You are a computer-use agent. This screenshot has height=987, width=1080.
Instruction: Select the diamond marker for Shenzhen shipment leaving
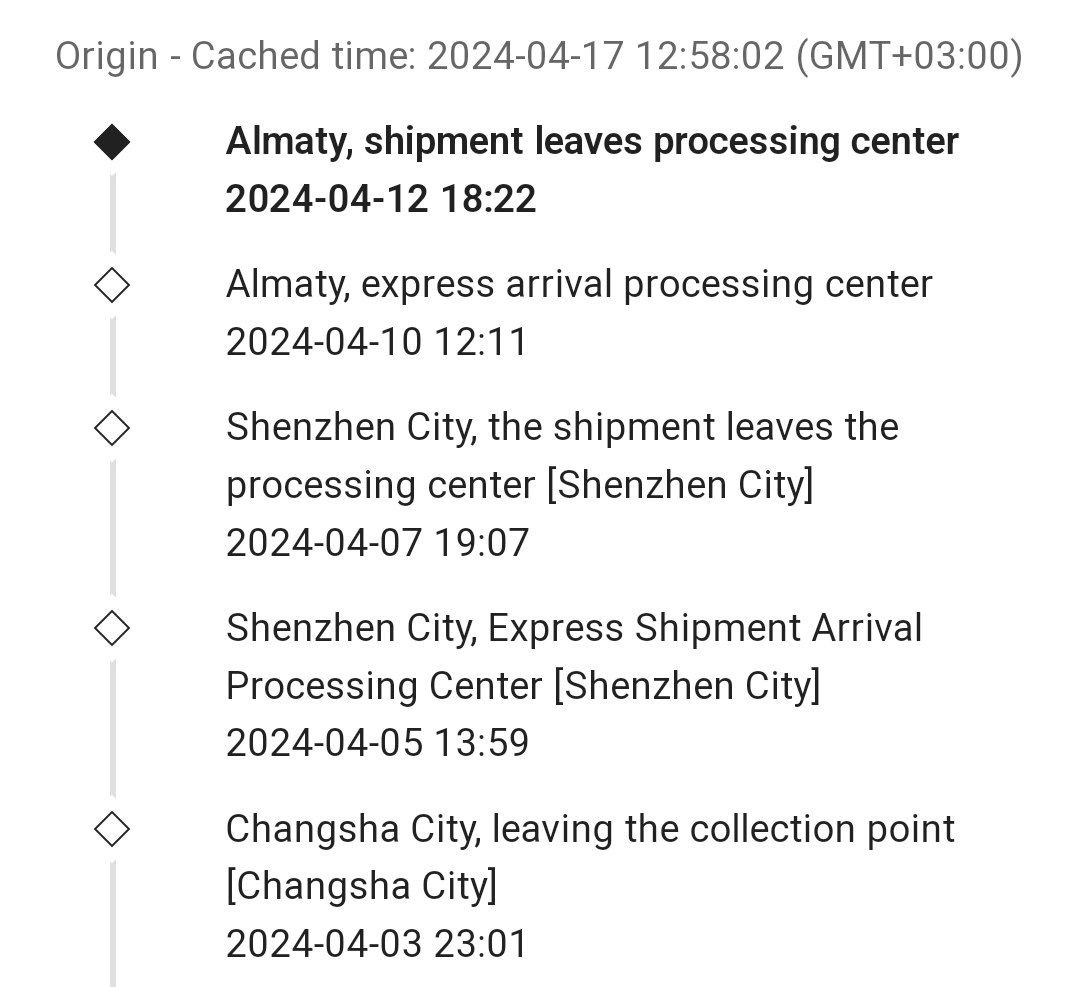(x=112, y=429)
